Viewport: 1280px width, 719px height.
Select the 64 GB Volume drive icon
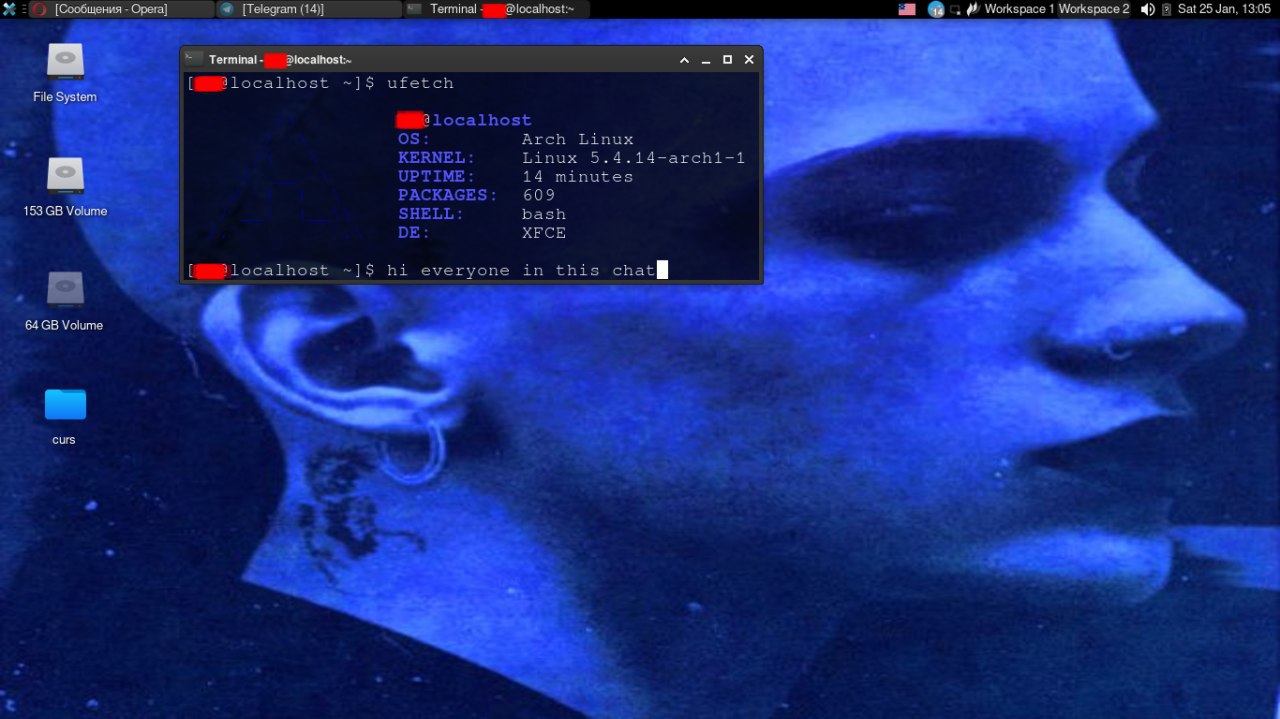[x=65, y=289]
